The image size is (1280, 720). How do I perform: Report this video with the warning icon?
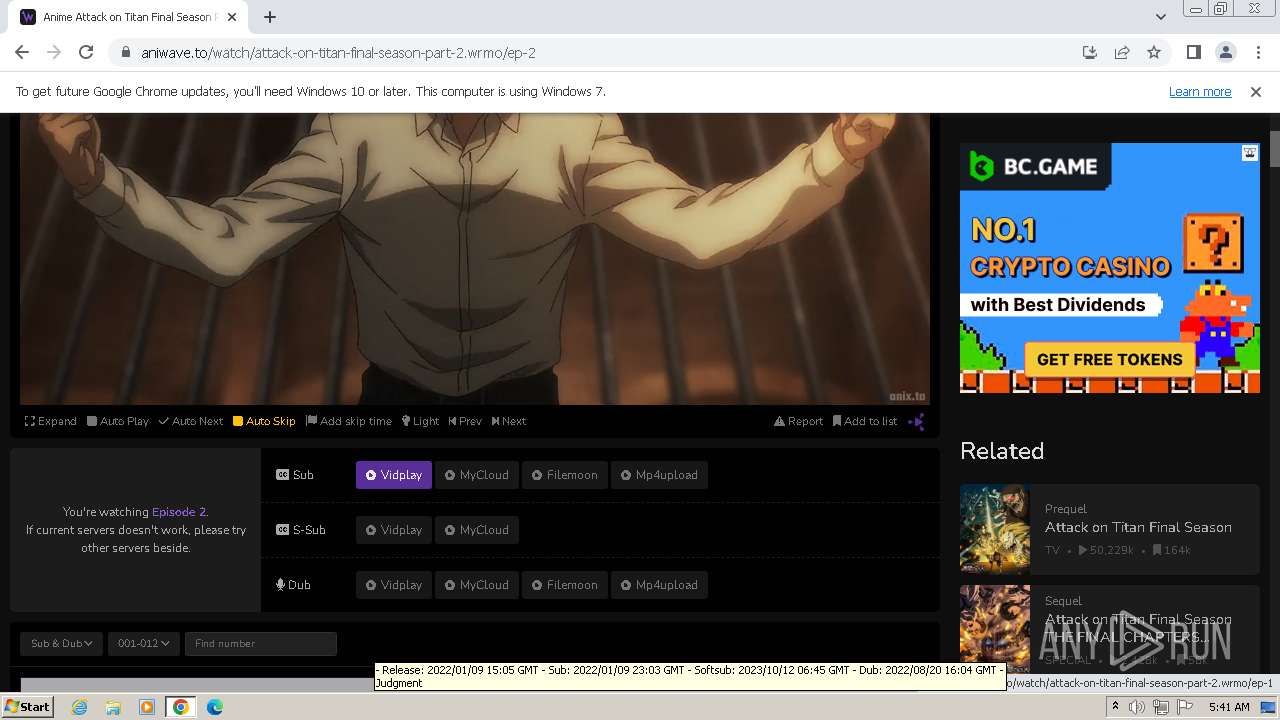[799, 421]
